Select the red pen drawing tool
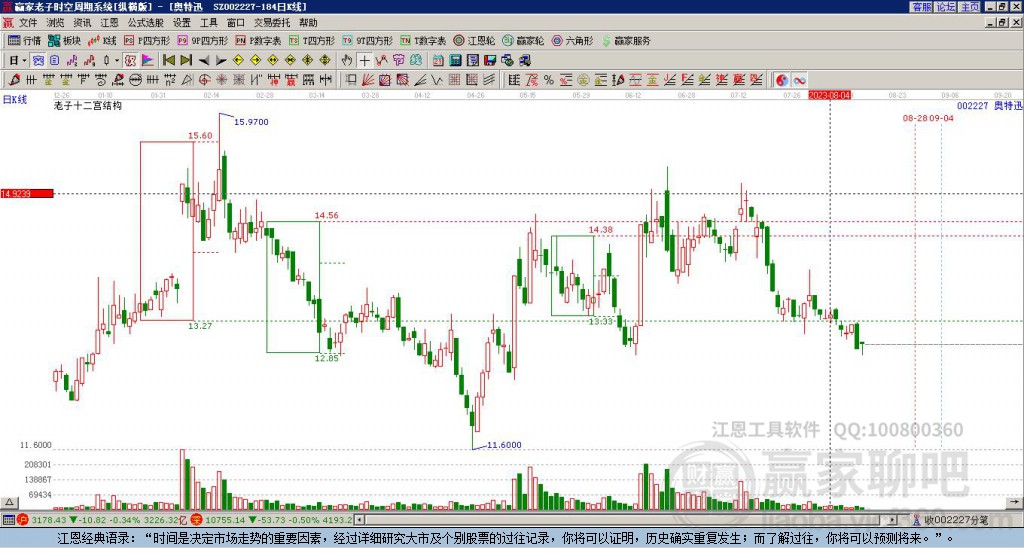 (13, 80)
